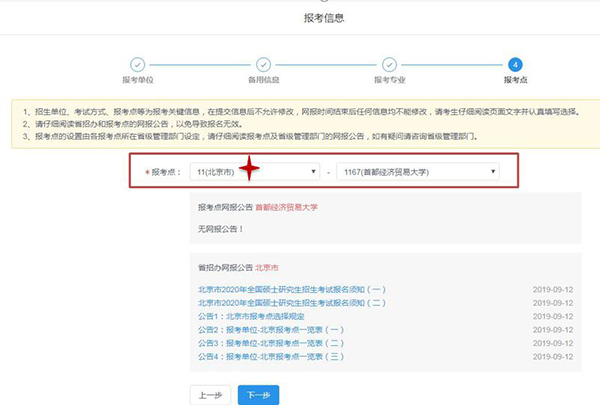Open the 1167(首都经济贸易大学) exam site dropdown
This screenshot has height=405, width=600.
418,171
